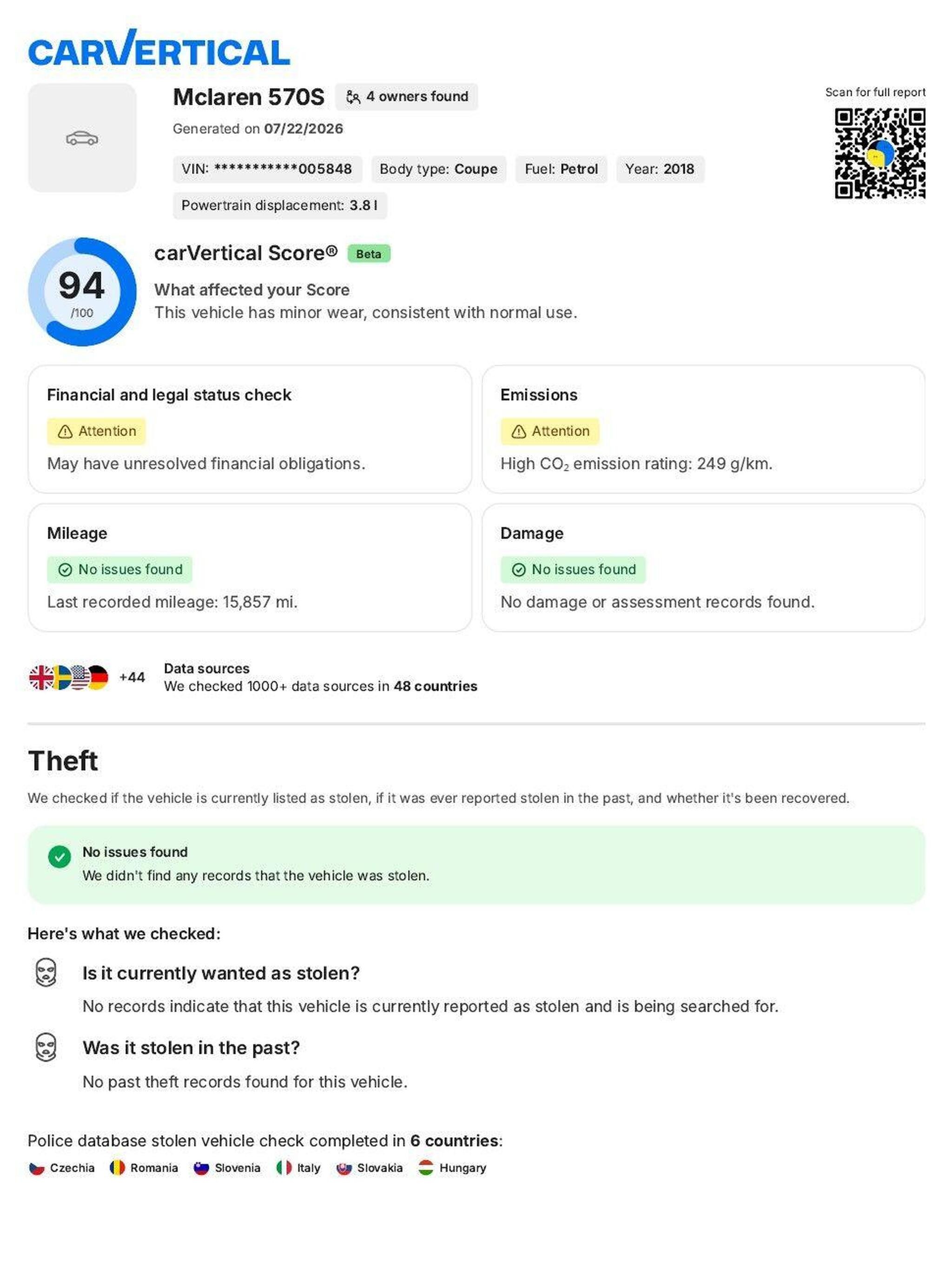Screen dimensions: 952x1270
Task: Click the No issues found badge under Mileage
Action: pos(119,569)
